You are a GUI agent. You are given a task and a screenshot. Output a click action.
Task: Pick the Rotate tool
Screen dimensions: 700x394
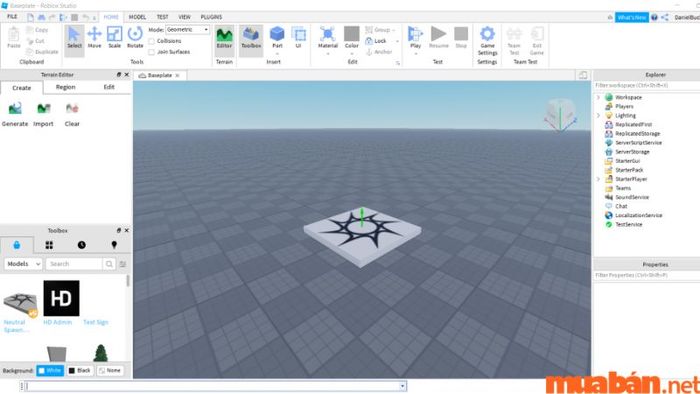[135, 38]
